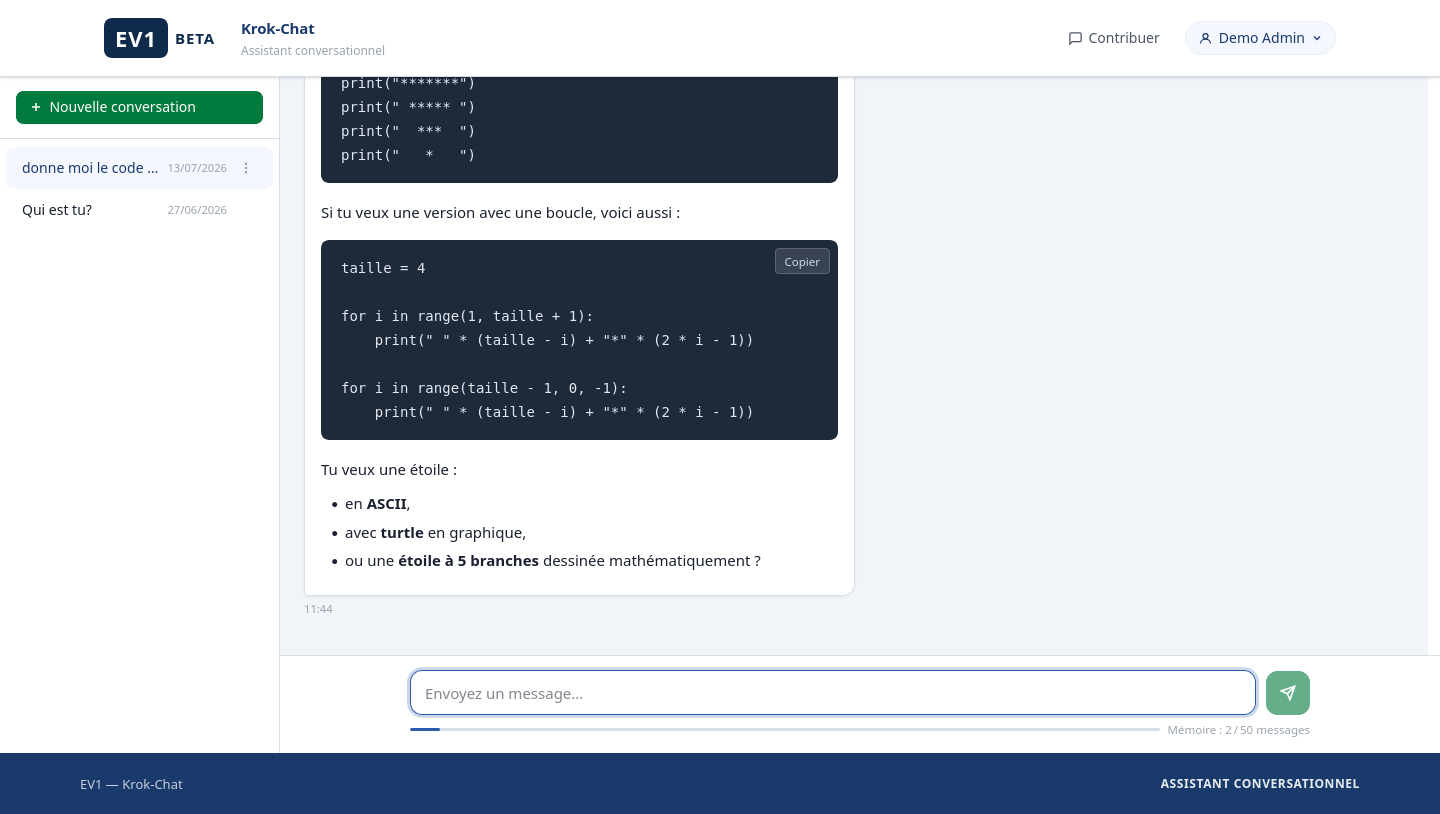Click the user avatar icon beside Demo Admin
This screenshot has width=1440, height=814.
tap(1205, 38)
